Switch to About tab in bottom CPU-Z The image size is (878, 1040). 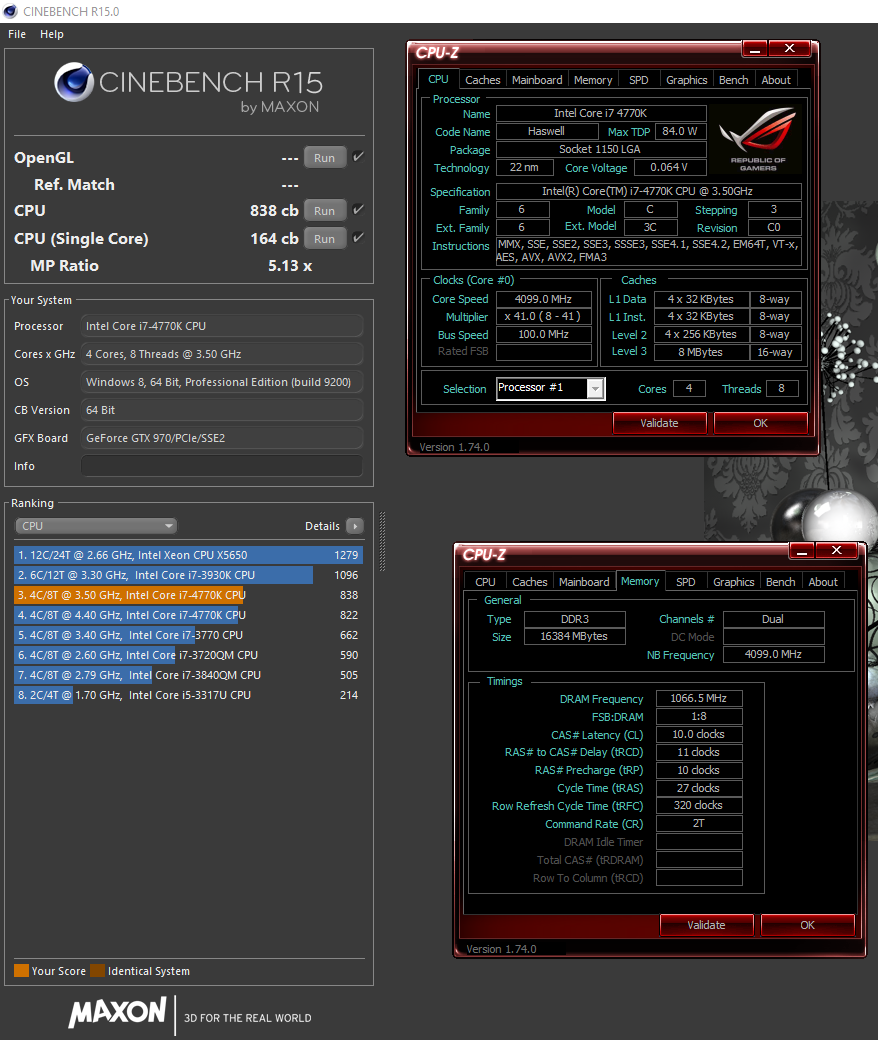[x=823, y=582]
